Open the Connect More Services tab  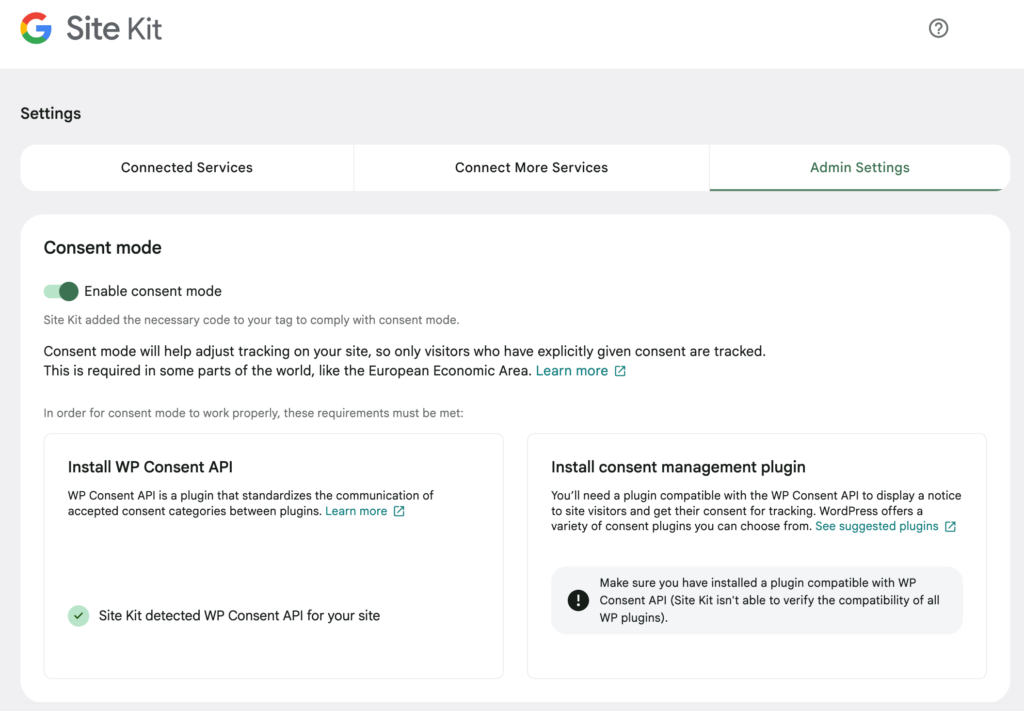(531, 167)
